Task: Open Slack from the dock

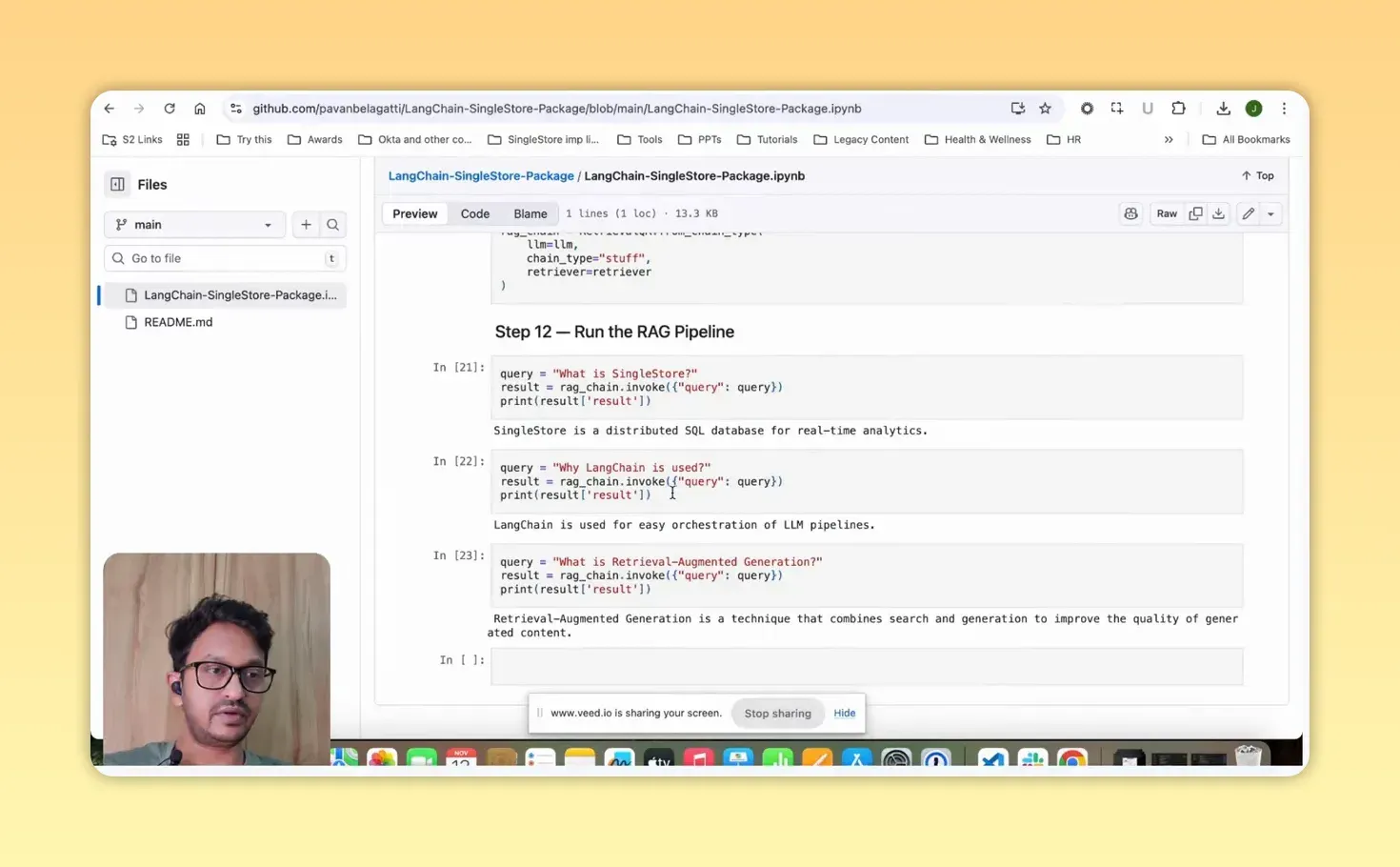Action: coord(1032,758)
